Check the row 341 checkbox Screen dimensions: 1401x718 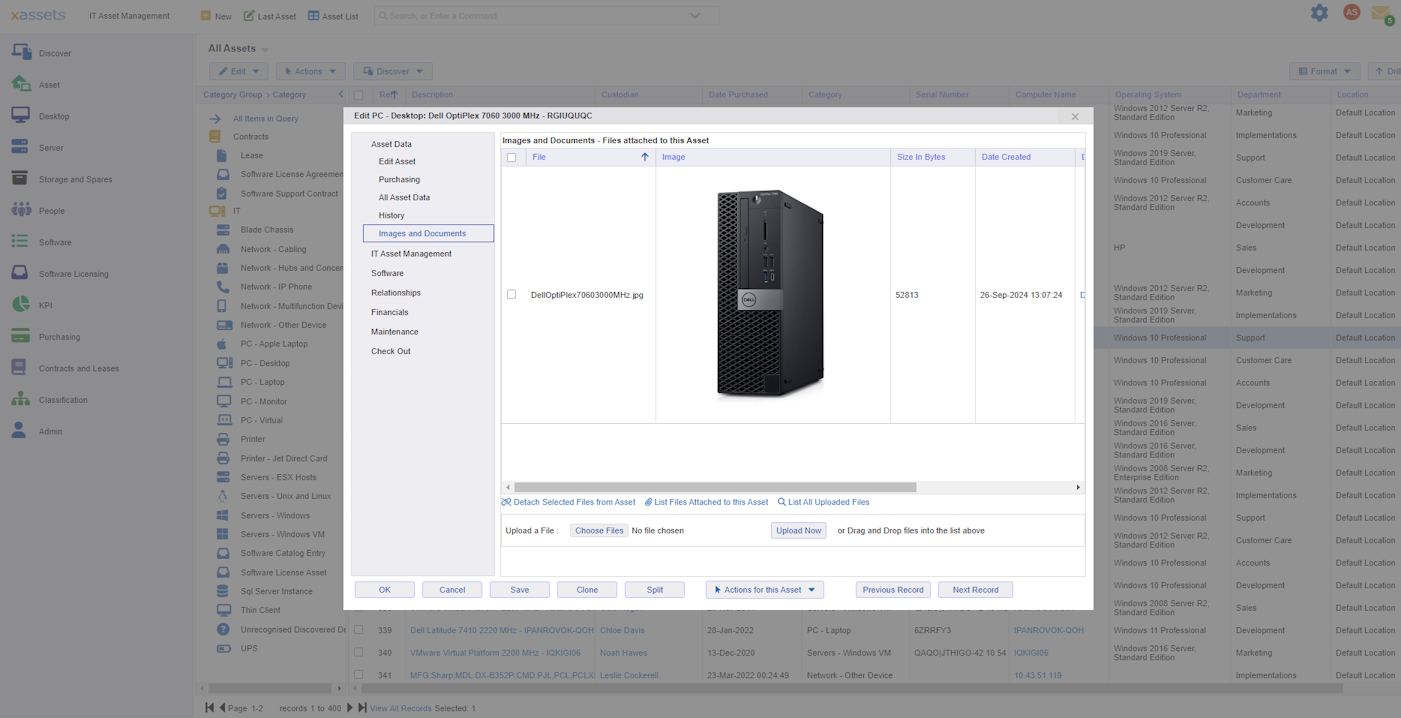359,675
